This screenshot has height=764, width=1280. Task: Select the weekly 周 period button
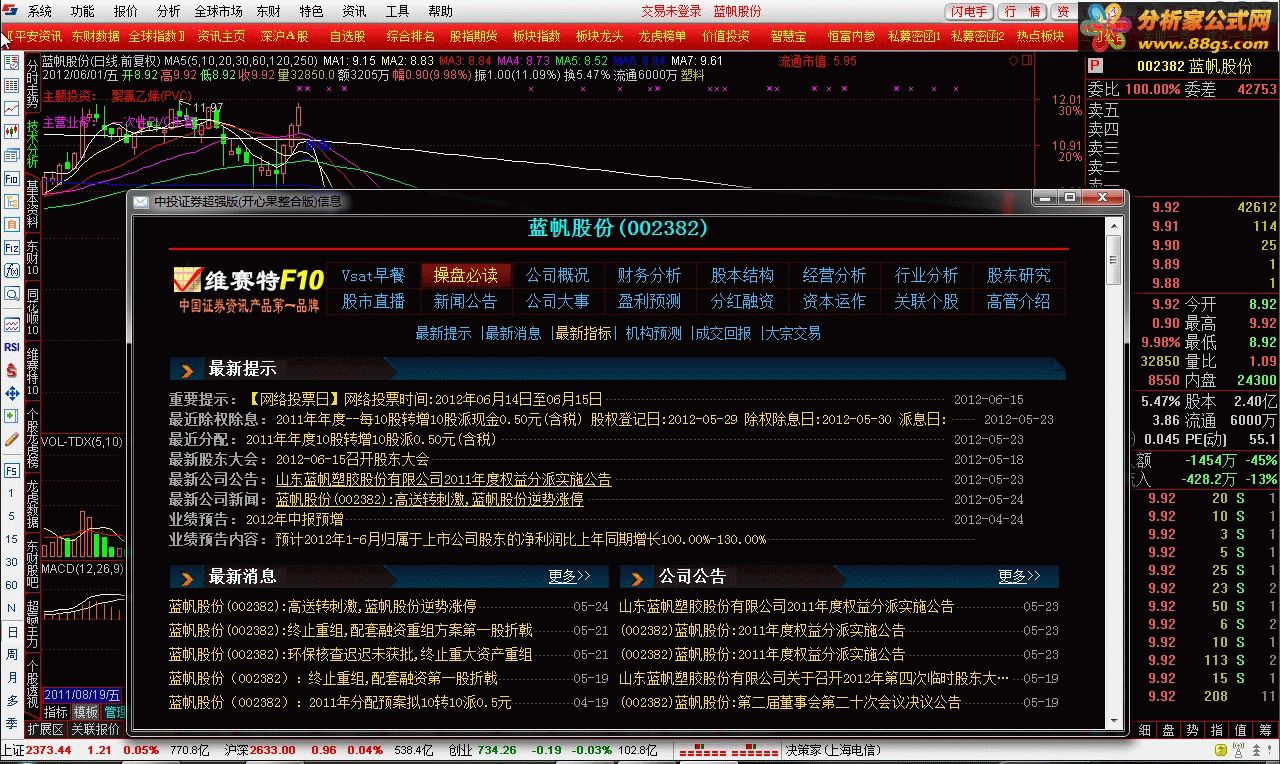tap(12, 655)
